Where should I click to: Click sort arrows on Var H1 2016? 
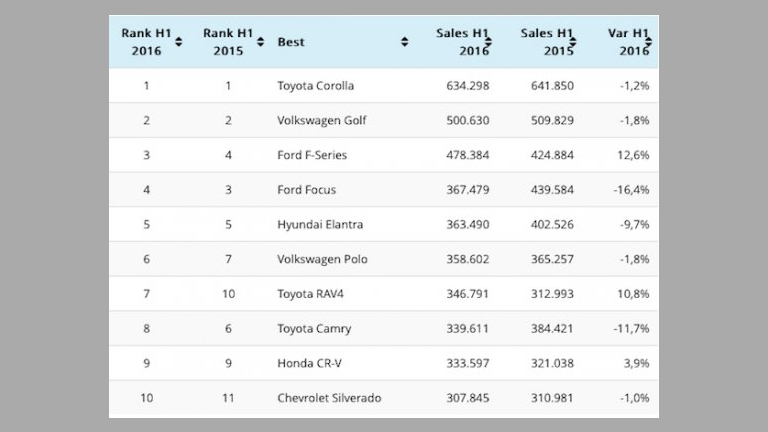[x=648, y=42]
